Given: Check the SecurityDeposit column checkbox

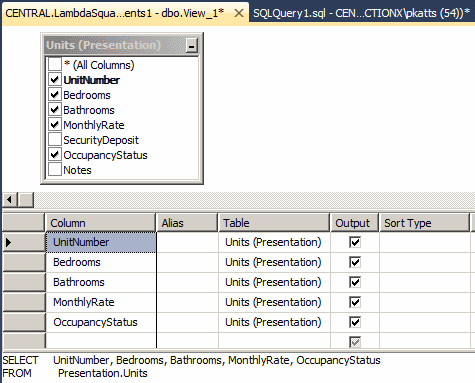Looking at the screenshot, I should pyautogui.click(x=55, y=140).
